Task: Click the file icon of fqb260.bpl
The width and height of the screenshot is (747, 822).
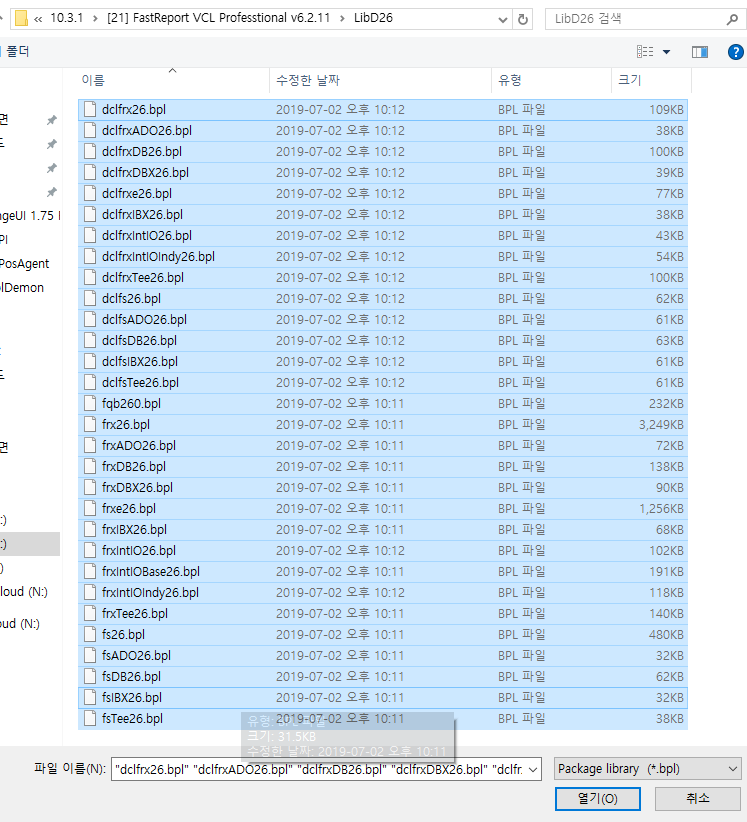Action: click(x=90, y=404)
